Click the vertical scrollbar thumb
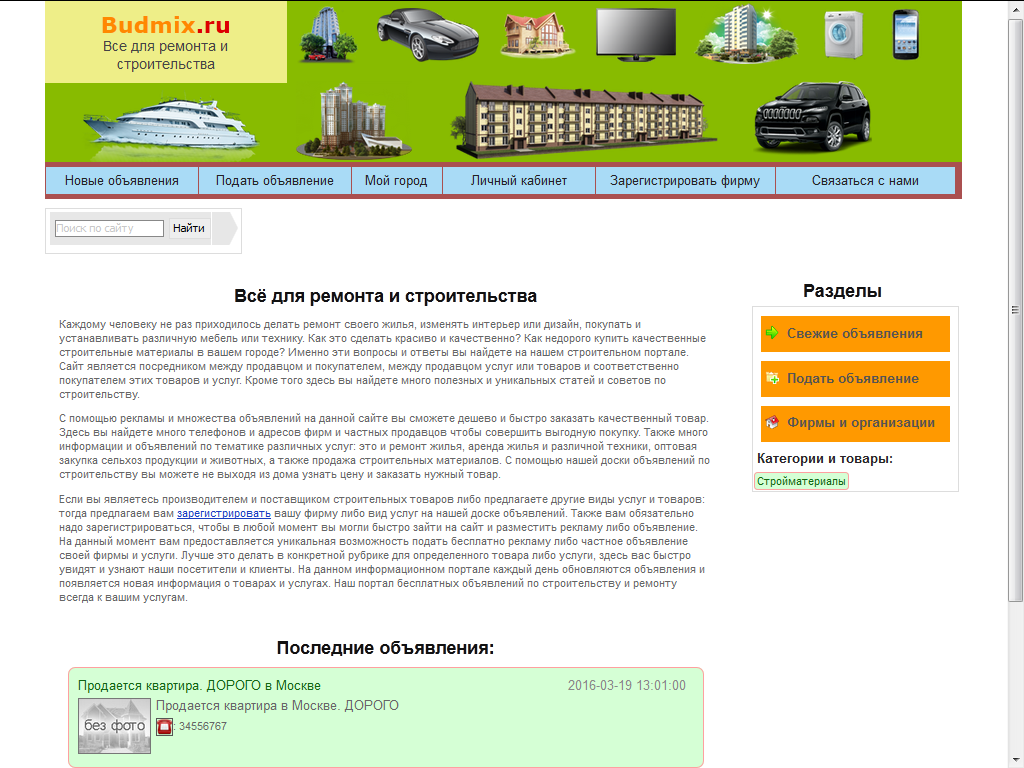 coord(1016,310)
